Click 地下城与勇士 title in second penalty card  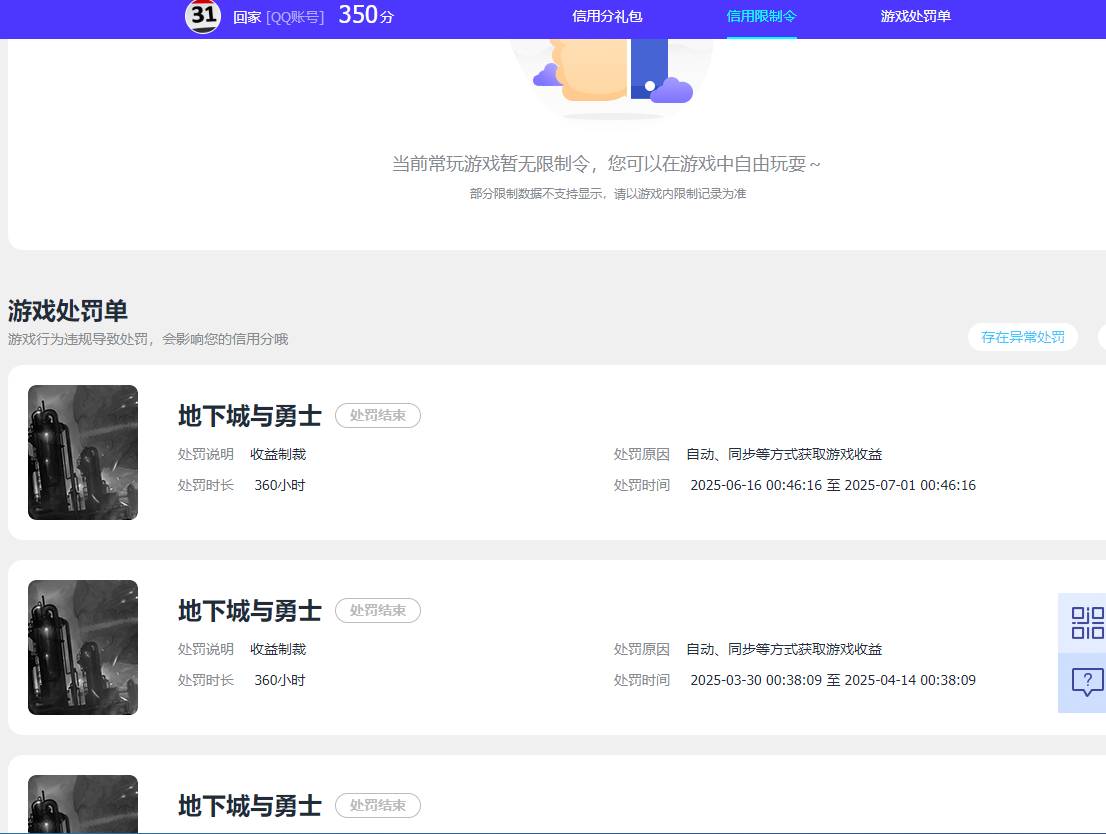(247, 611)
